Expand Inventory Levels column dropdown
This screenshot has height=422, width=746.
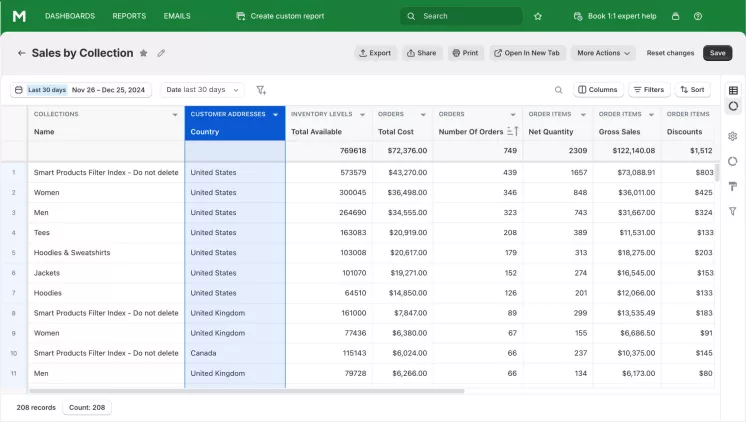pos(362,115)
